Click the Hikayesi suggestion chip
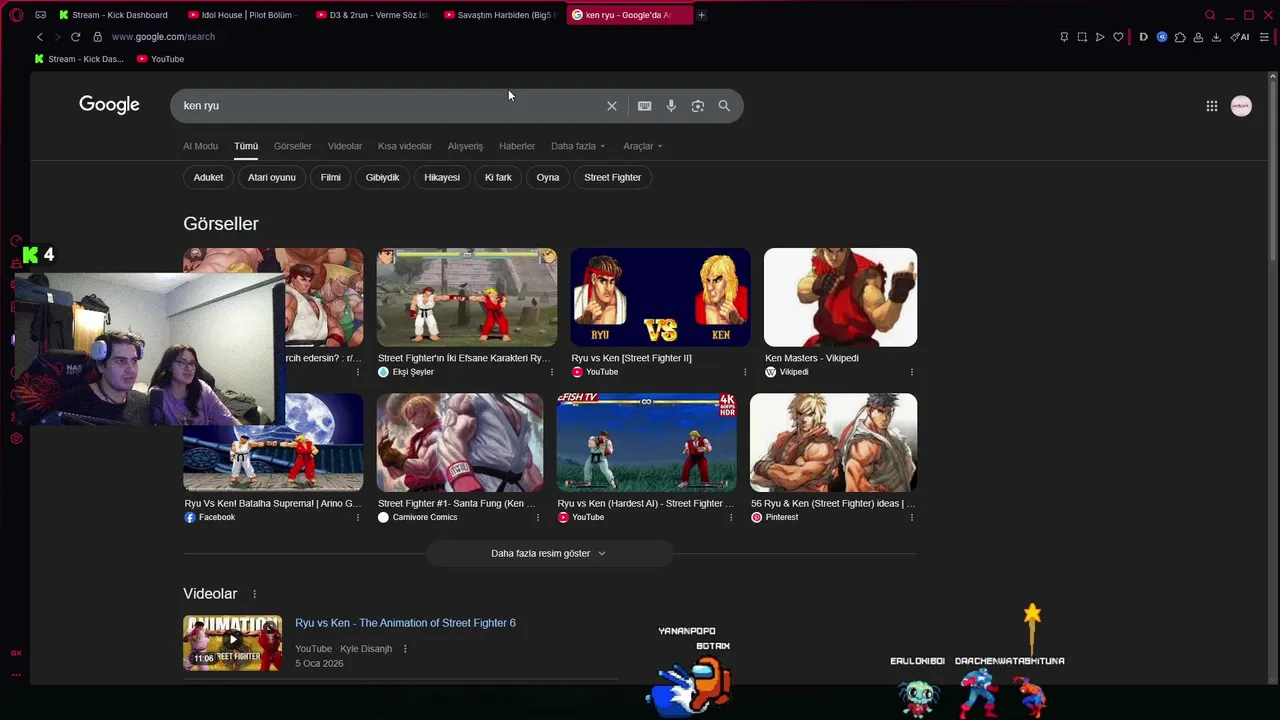 [442, 177]
